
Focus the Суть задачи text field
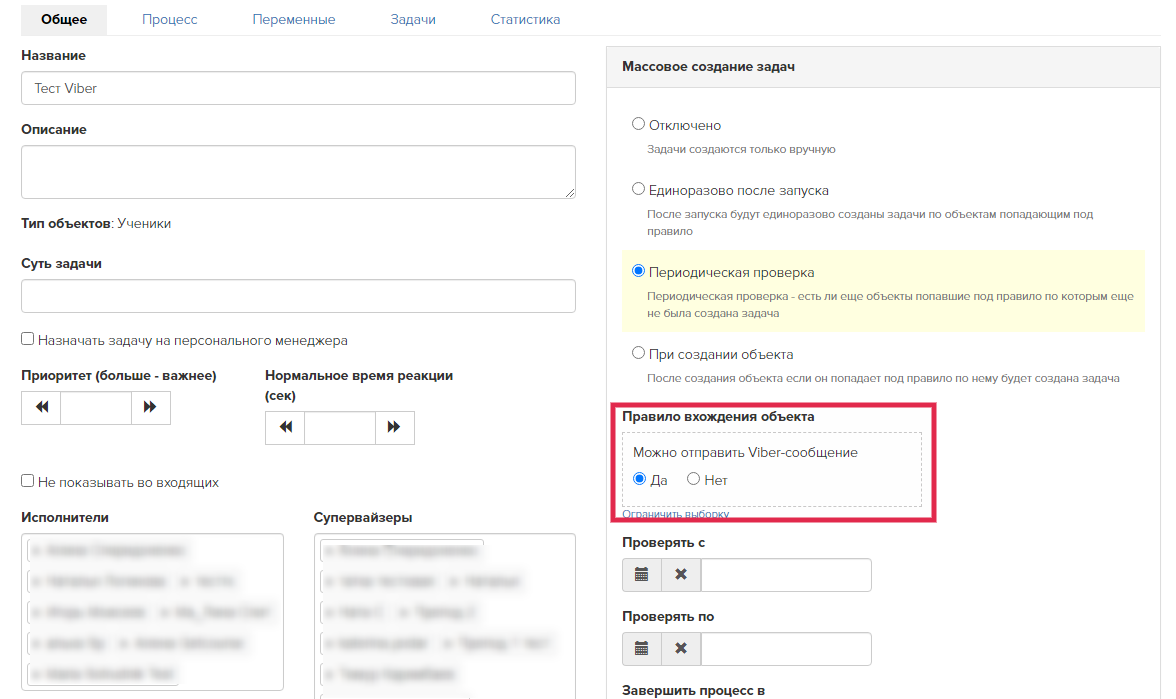(298, 296)
